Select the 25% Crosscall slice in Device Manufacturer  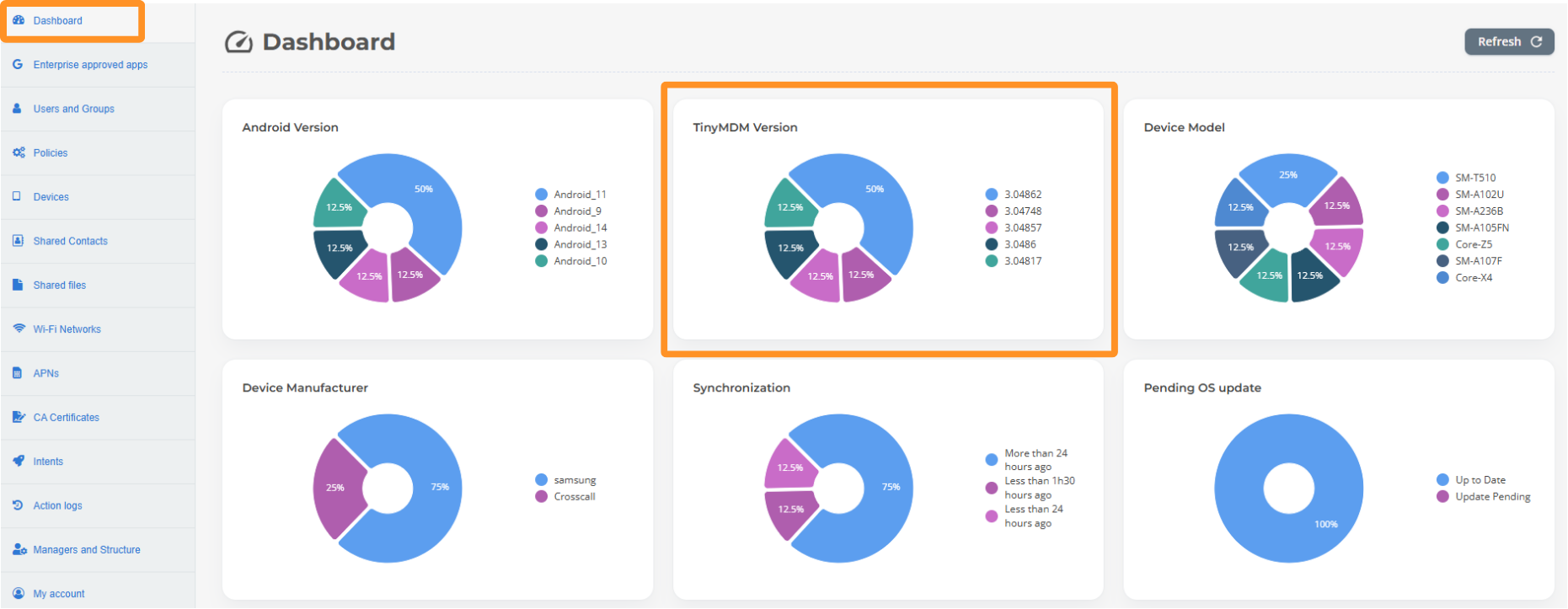coord(337,488)
